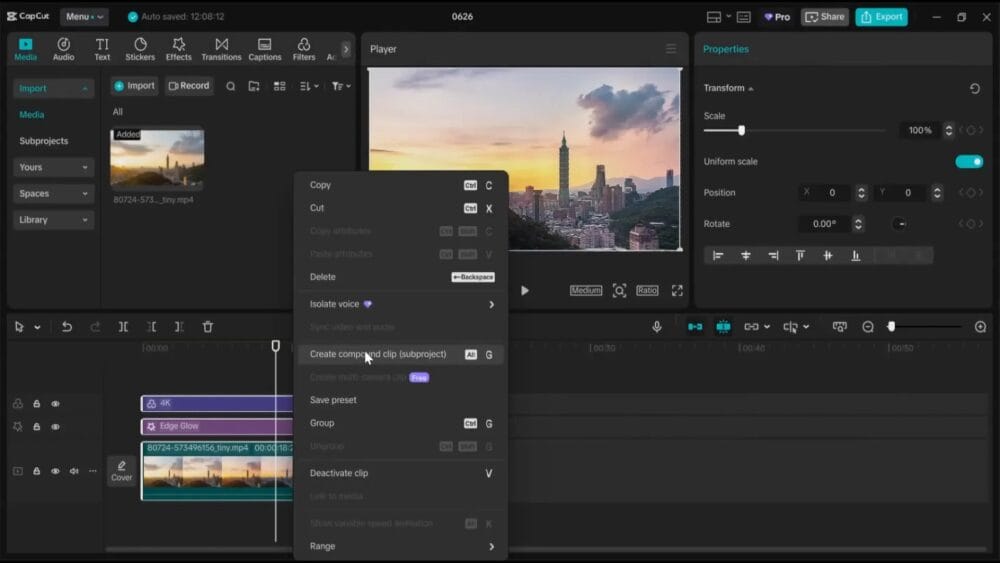Click the fullscreen icon in Player
1000x563 pixels.
(677, 291)
